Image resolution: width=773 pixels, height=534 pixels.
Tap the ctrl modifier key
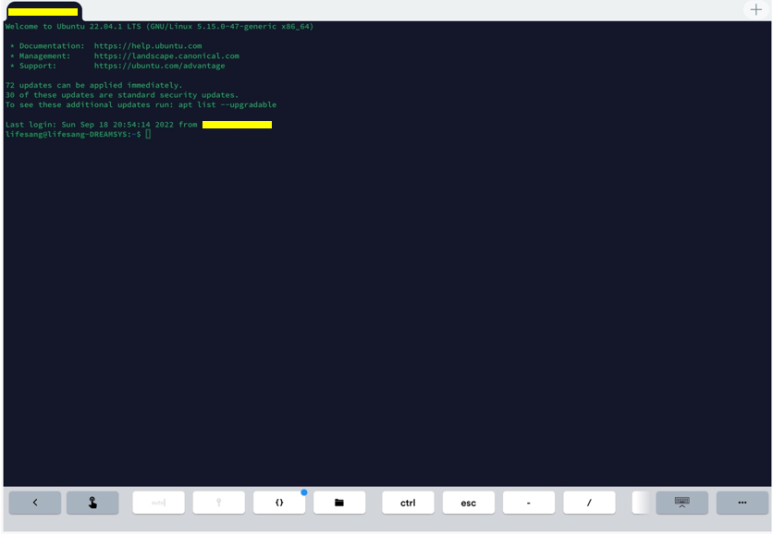pos(408,502)
